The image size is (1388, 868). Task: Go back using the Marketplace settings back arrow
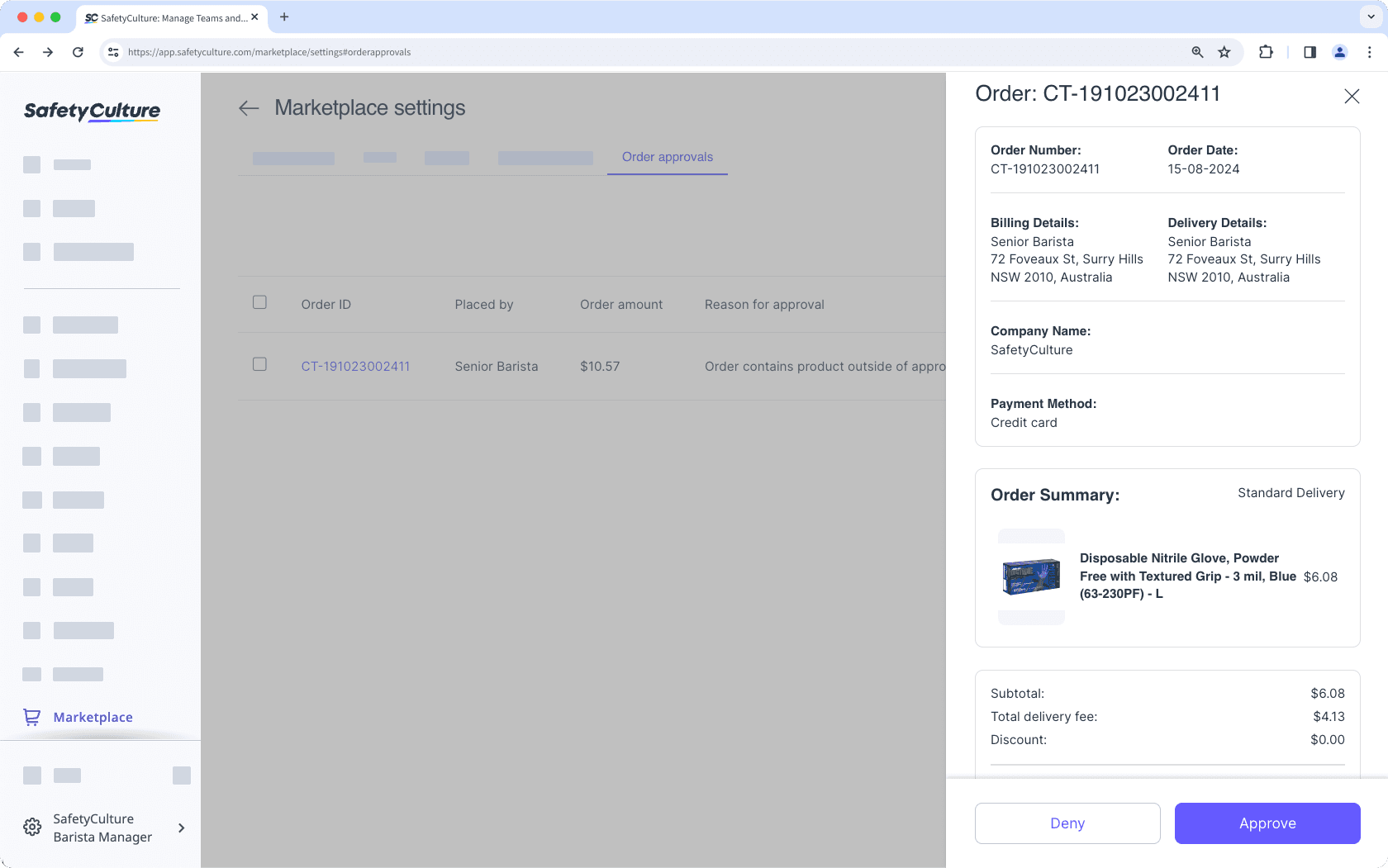[x=249, y=108]
